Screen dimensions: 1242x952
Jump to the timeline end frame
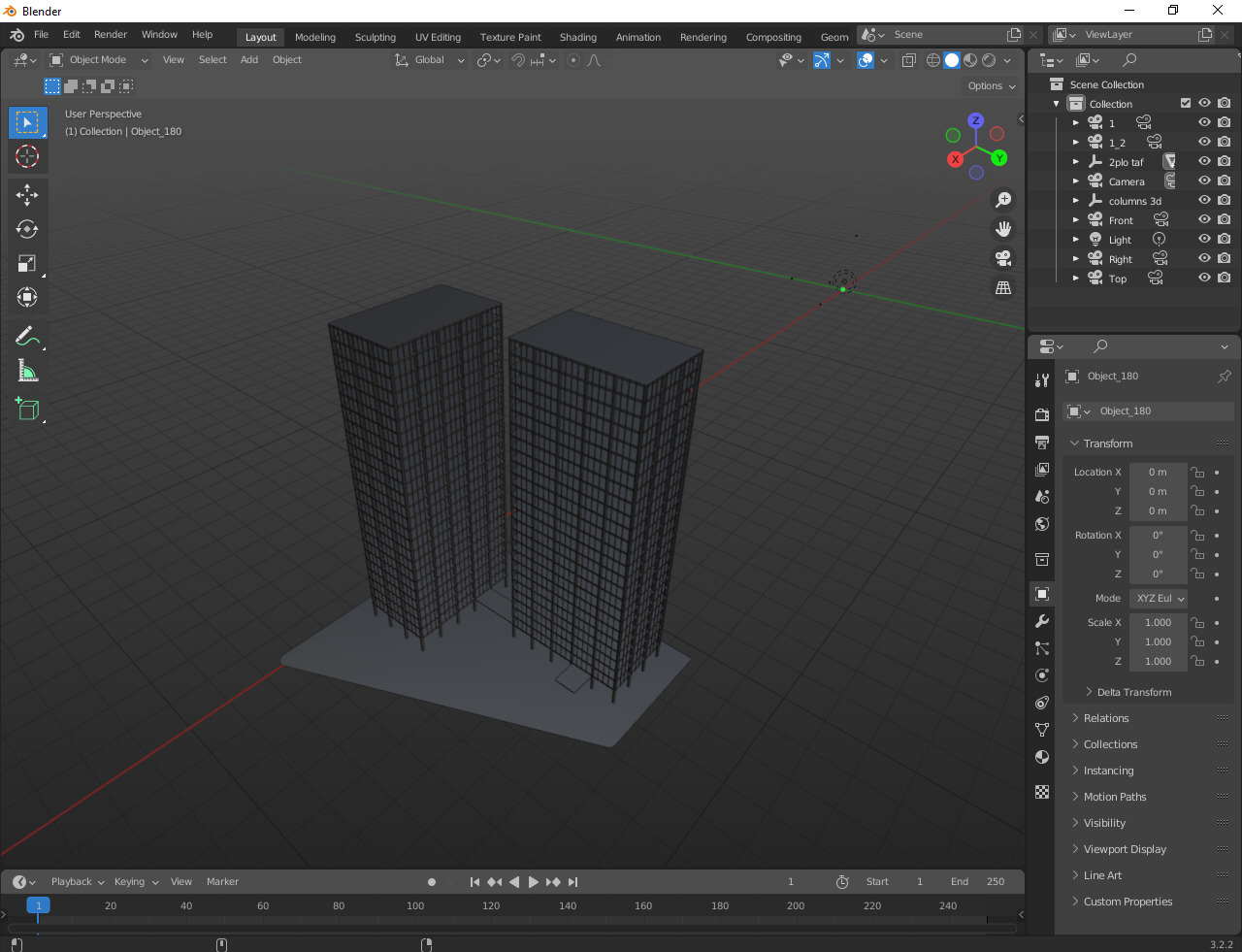[x=573, y=882]
